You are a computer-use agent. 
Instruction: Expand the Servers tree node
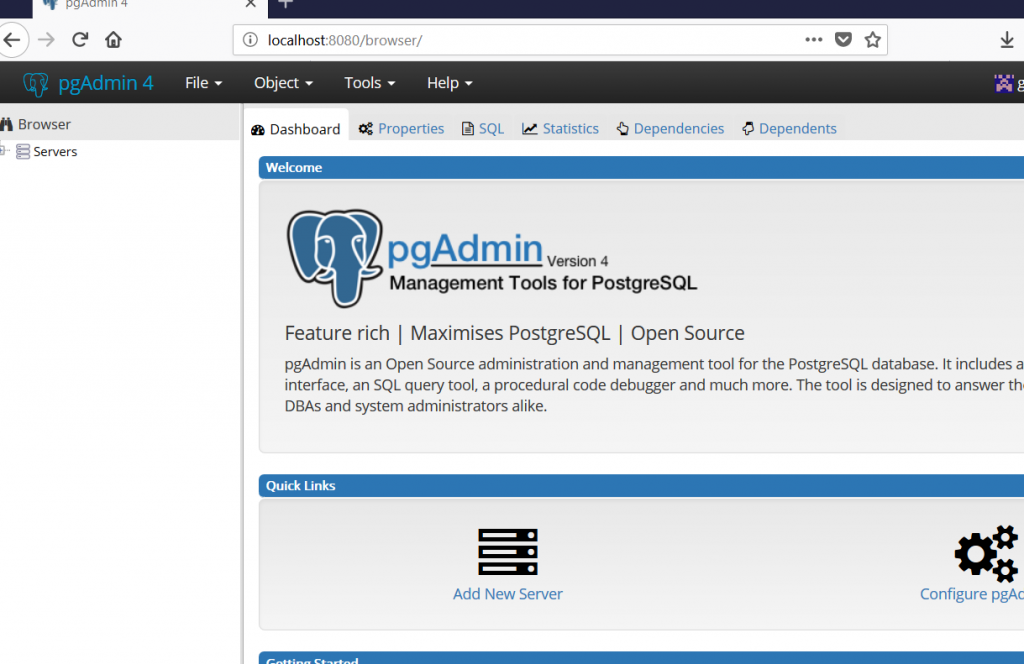click(3, 151)
